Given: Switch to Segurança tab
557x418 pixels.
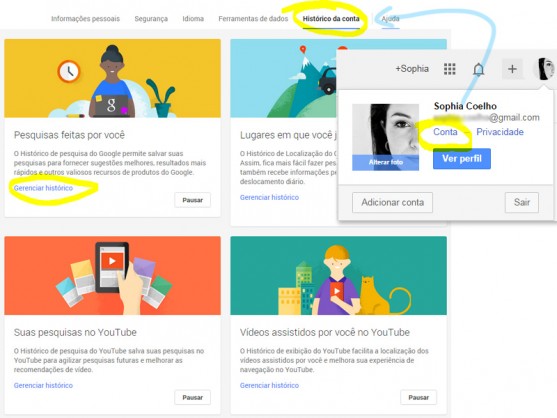Looking at the screenshot, I should [151, 18].
